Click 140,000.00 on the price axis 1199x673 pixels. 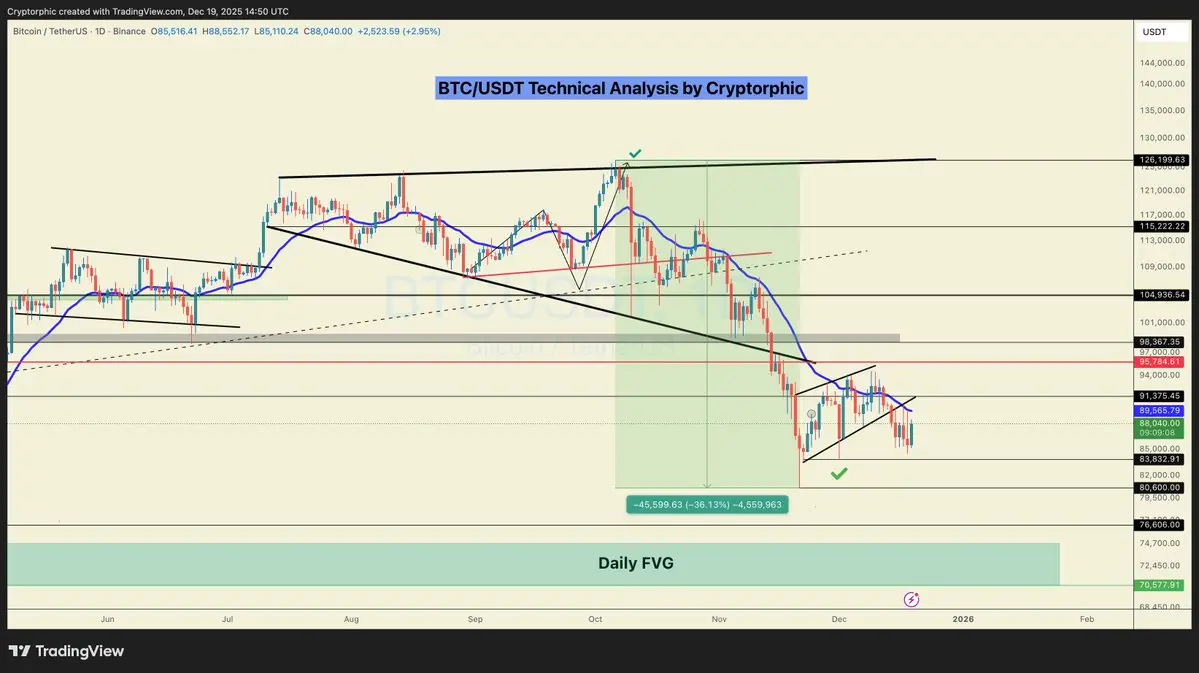(x=1162, y=84)
